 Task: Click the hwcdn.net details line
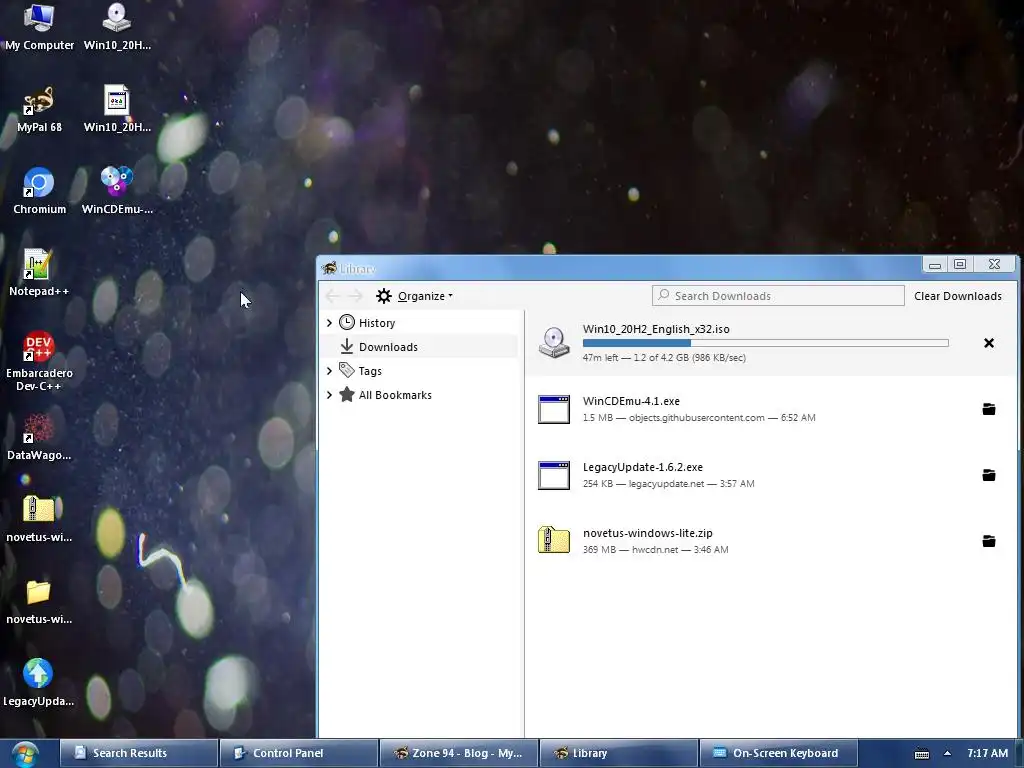[655, 550]
